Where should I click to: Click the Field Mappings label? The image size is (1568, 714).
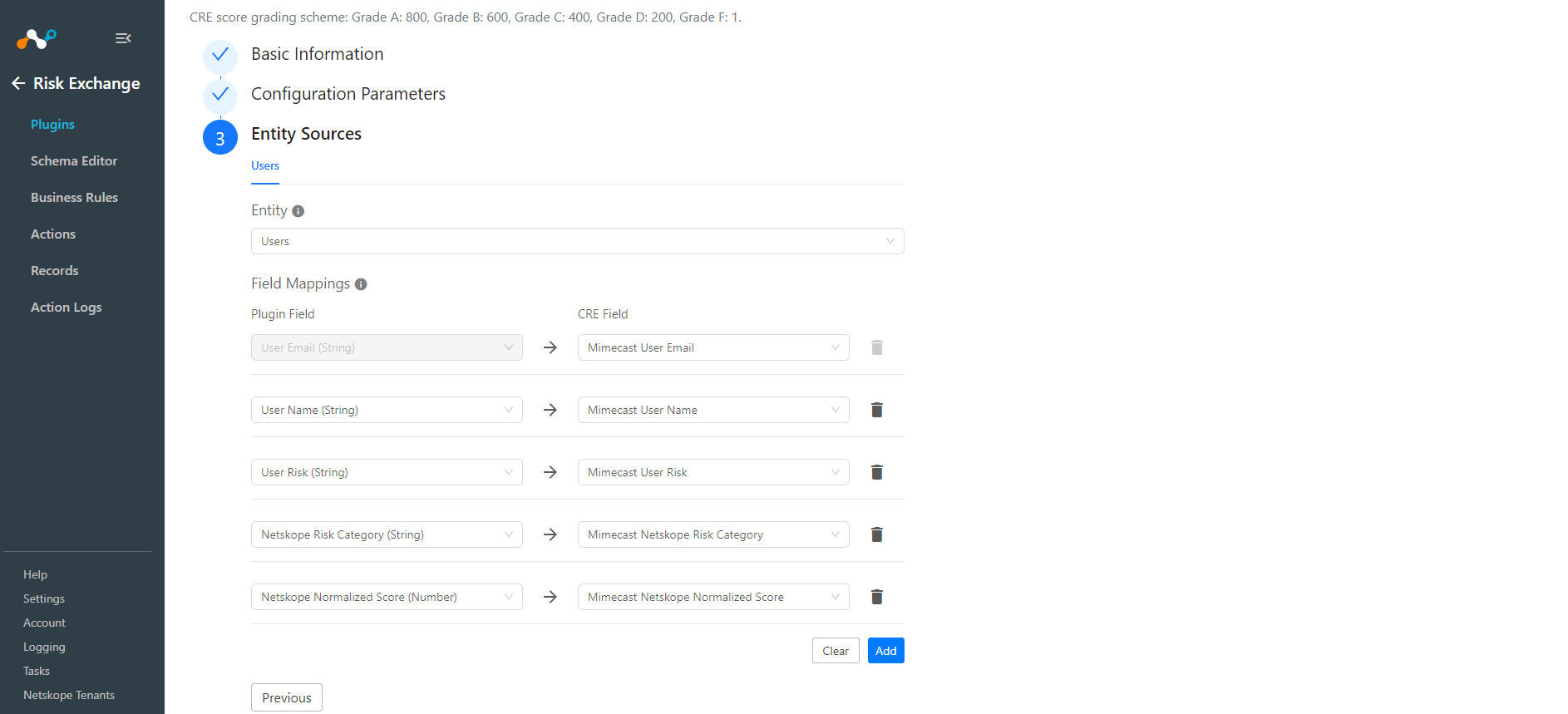[x=300, y=283]
